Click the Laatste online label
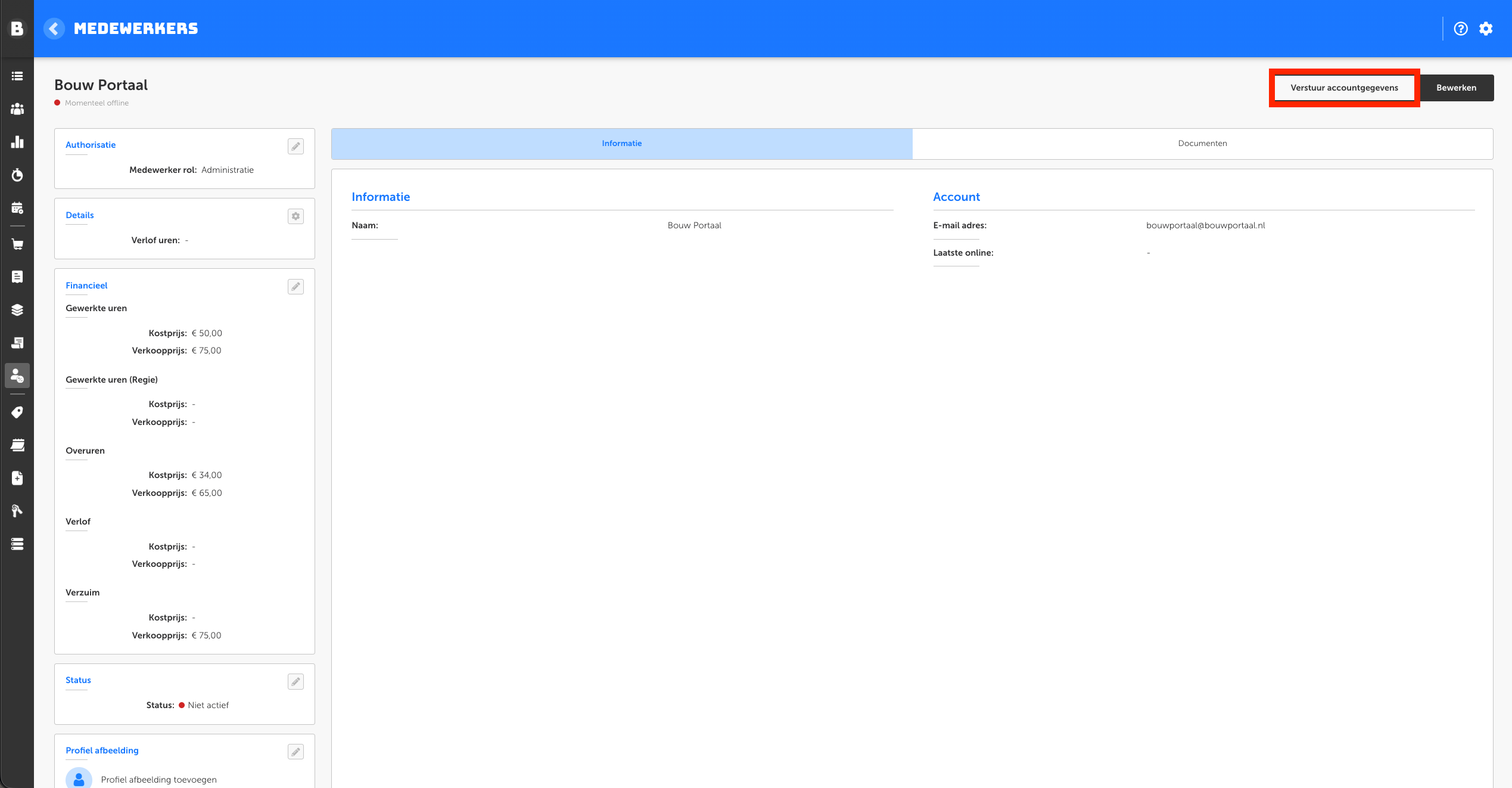Screen dimensions: 1512x788 [x=963, y=253]
